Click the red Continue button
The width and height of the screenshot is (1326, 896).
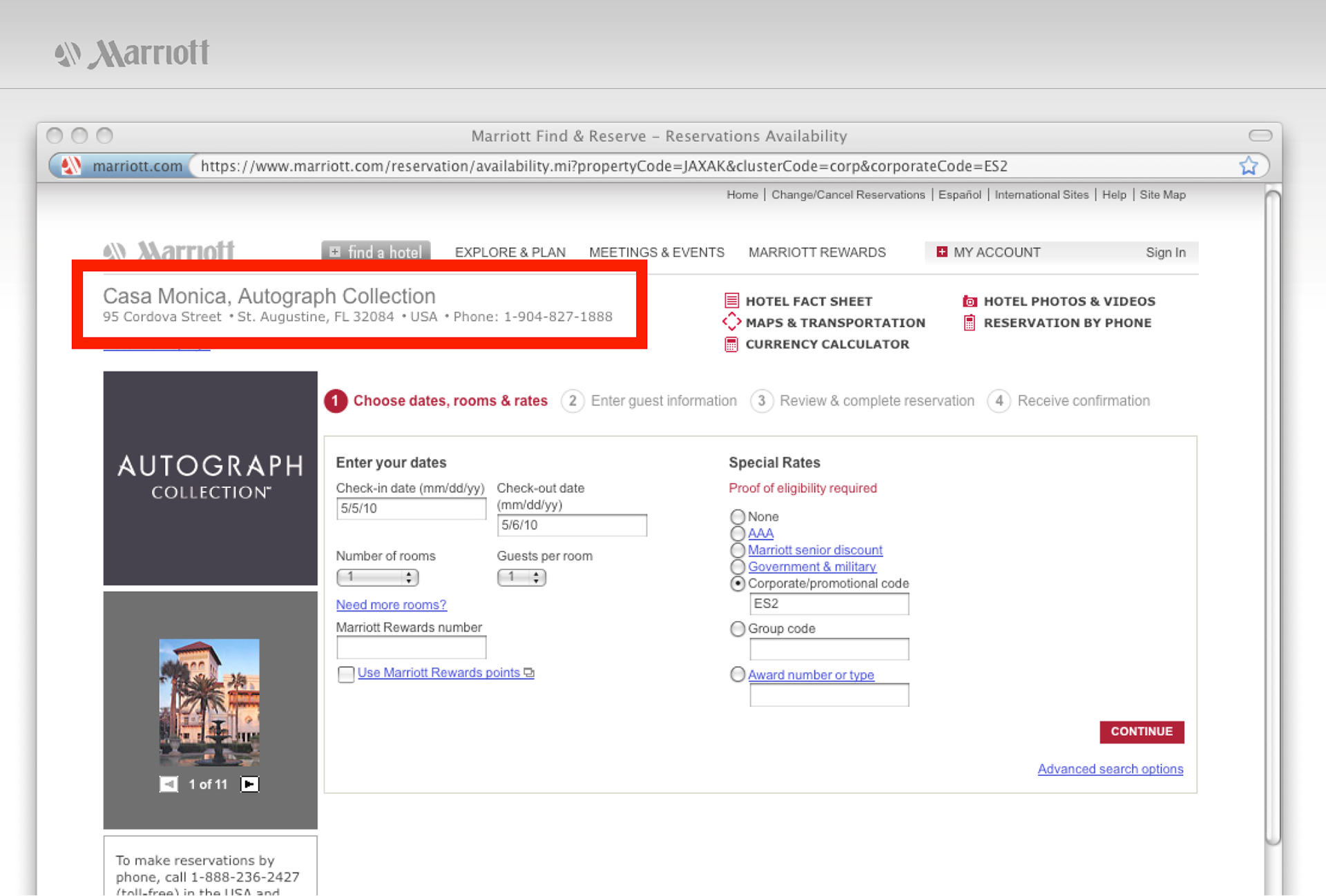pos(1142,732)
